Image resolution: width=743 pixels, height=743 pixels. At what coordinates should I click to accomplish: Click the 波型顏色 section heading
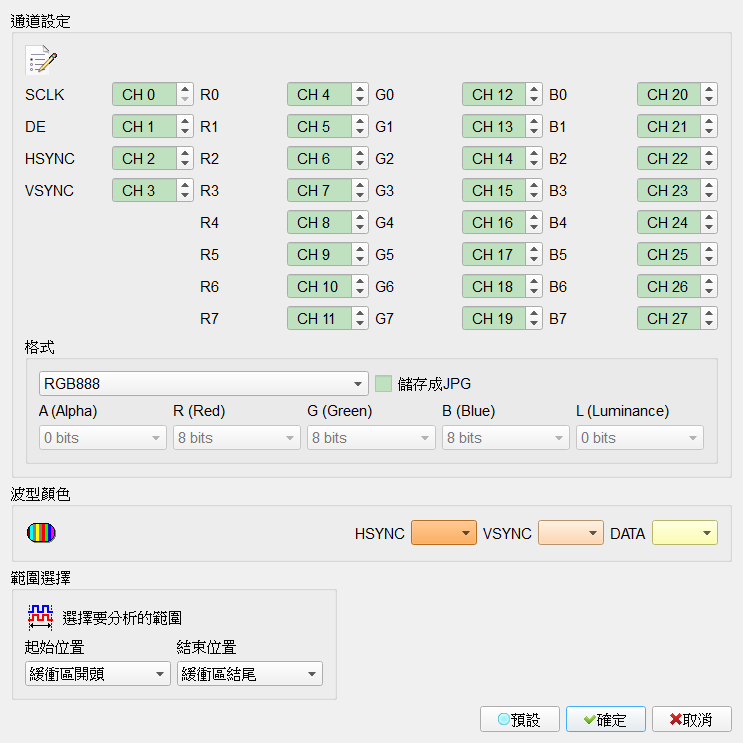(x=40, y=494)
